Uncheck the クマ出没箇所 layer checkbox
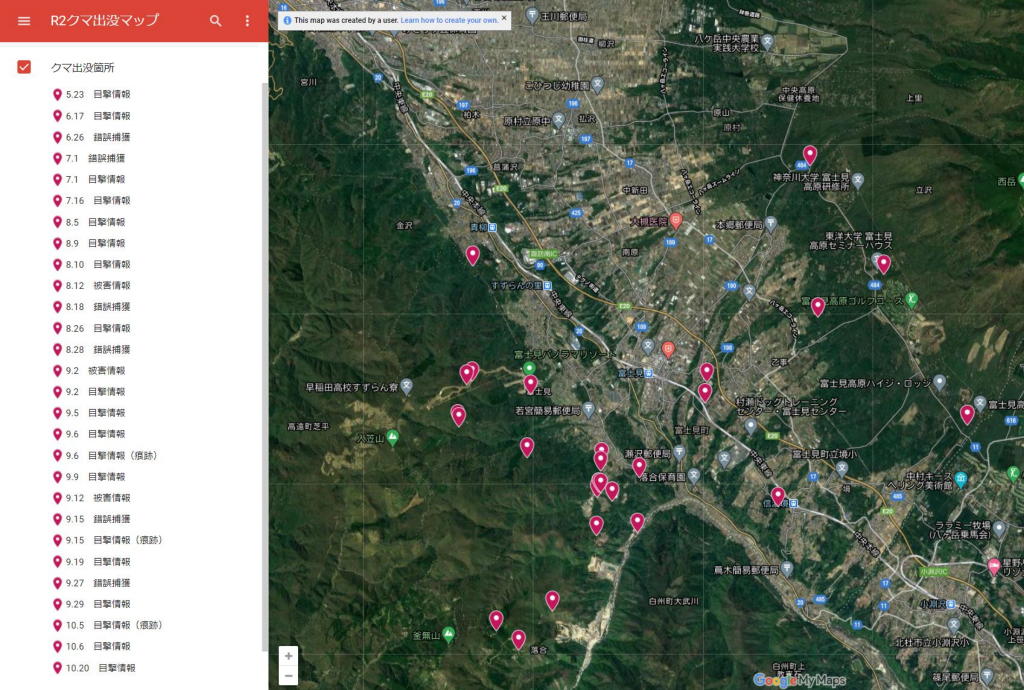1024x690 pixels. pos(24,67)
